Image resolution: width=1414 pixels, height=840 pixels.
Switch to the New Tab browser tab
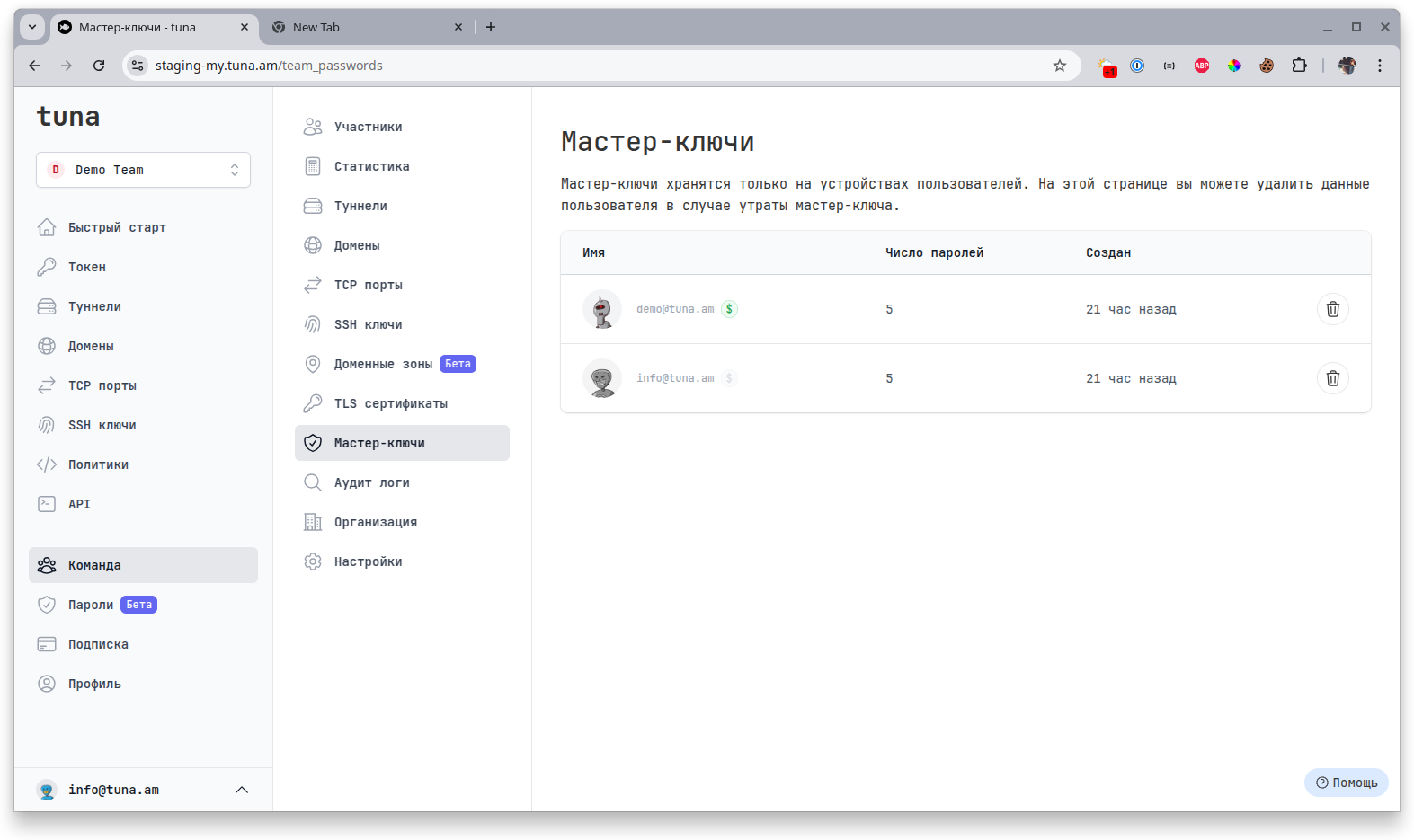[360, 27]
